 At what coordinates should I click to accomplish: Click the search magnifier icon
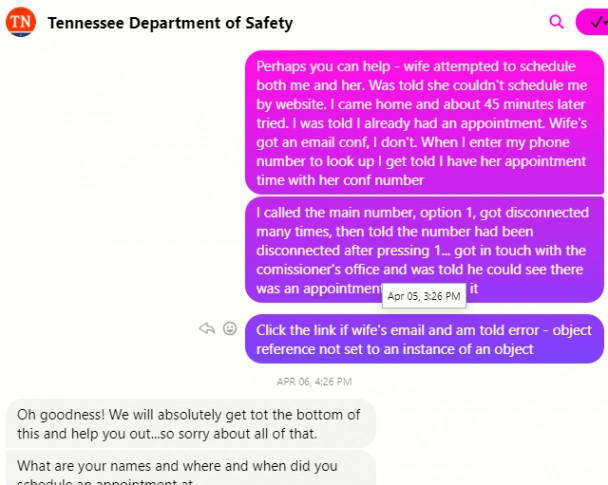point(556,22)
